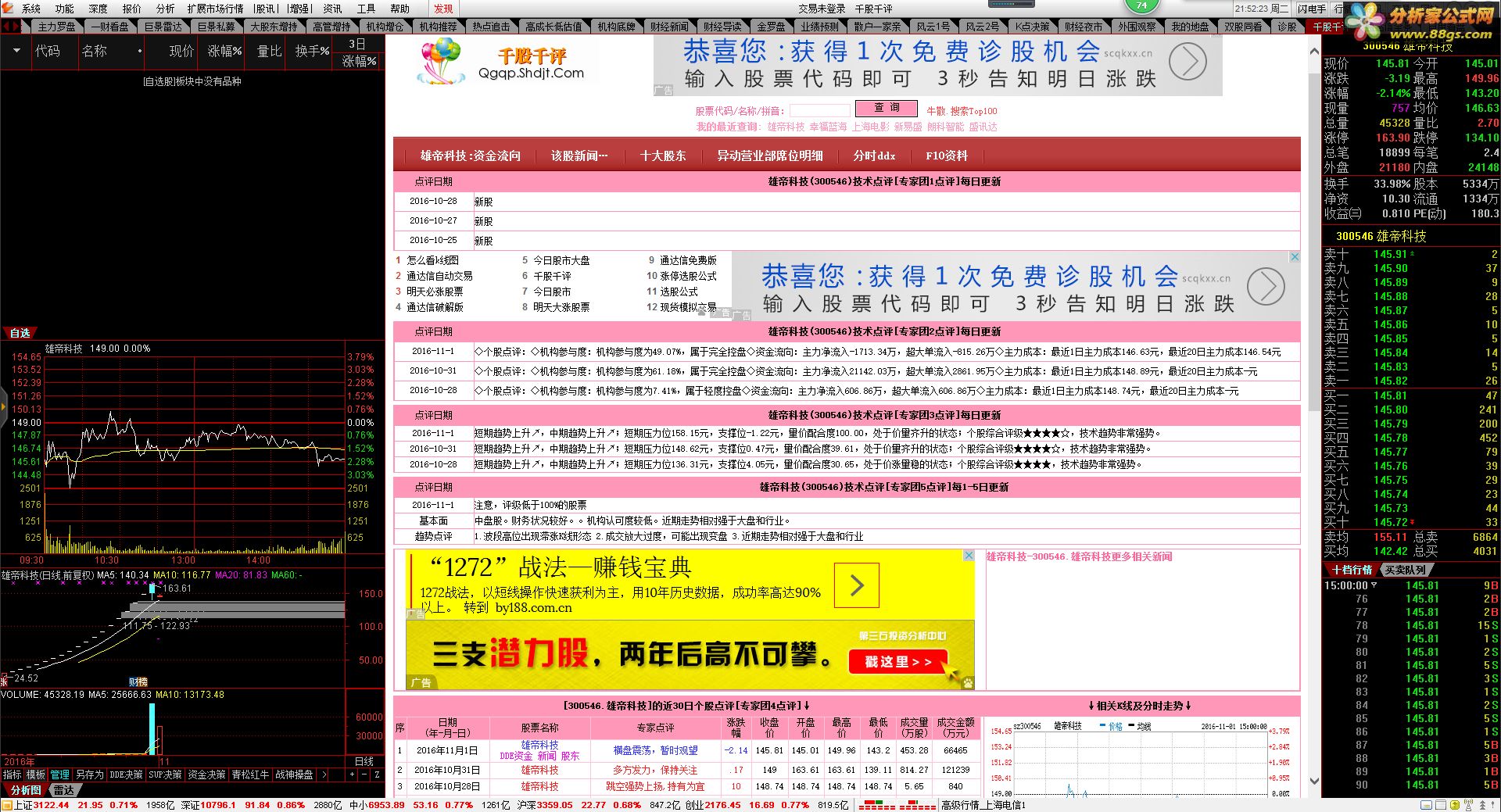This screenshot has height=812, width=1501.
Task: Sort by 涨幅% column header
Action: [224, 51]
